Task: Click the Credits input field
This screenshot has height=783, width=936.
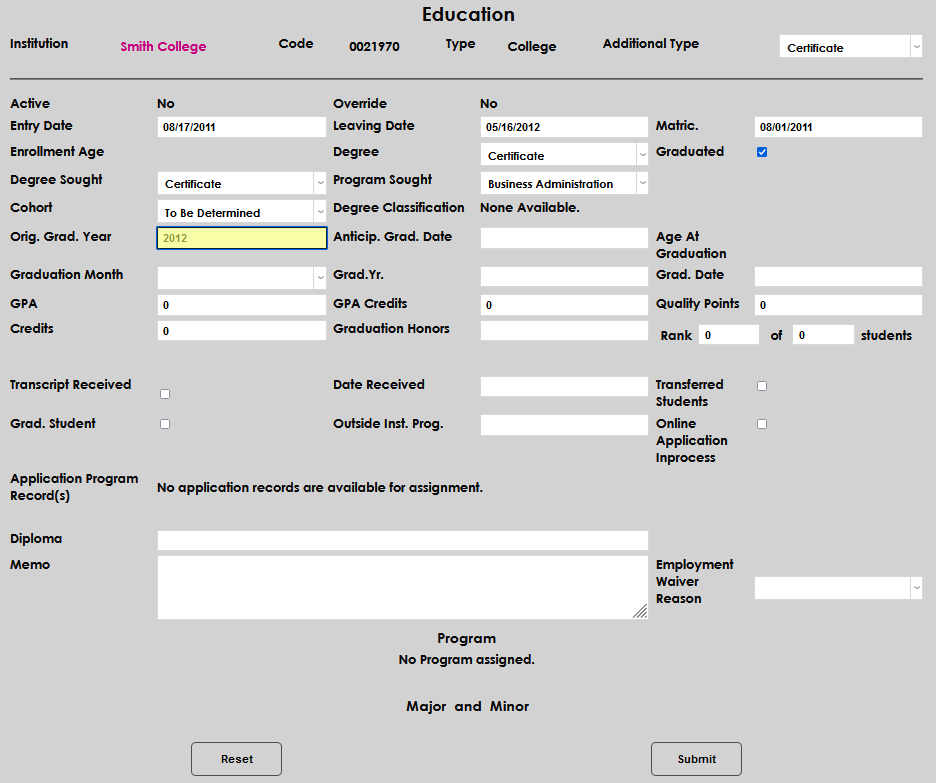Action: 242,331
